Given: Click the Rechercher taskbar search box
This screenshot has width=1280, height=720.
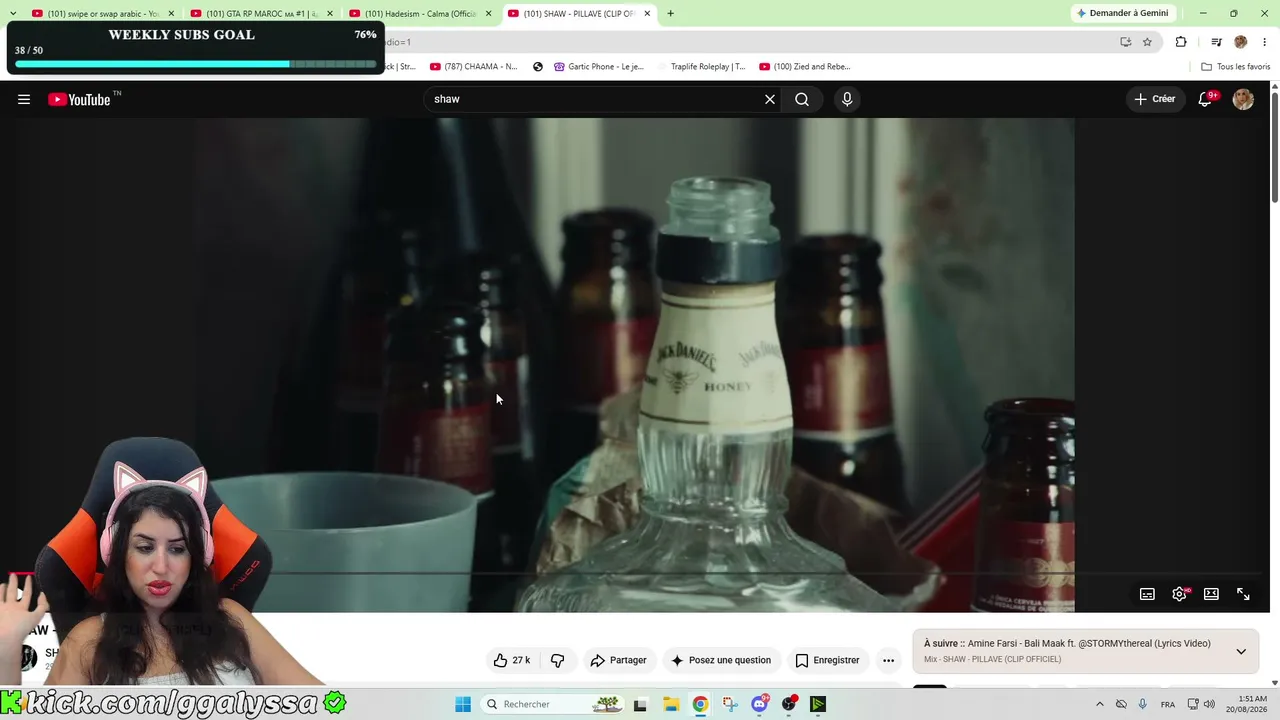Looking at the screenshot, I should click(x=551, y=704).
